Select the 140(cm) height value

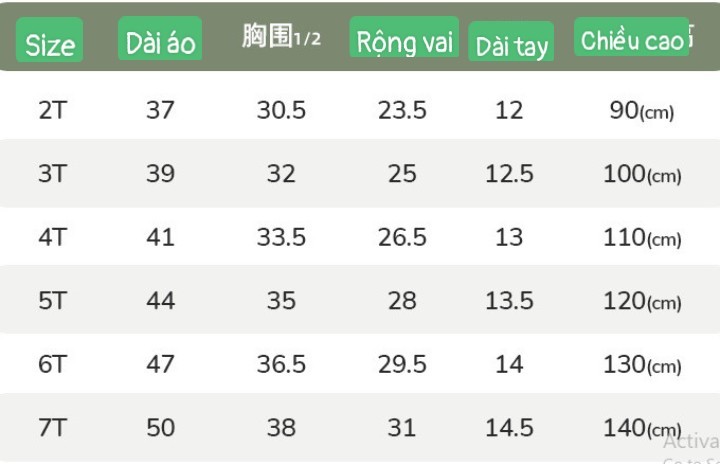coord(642,428)
